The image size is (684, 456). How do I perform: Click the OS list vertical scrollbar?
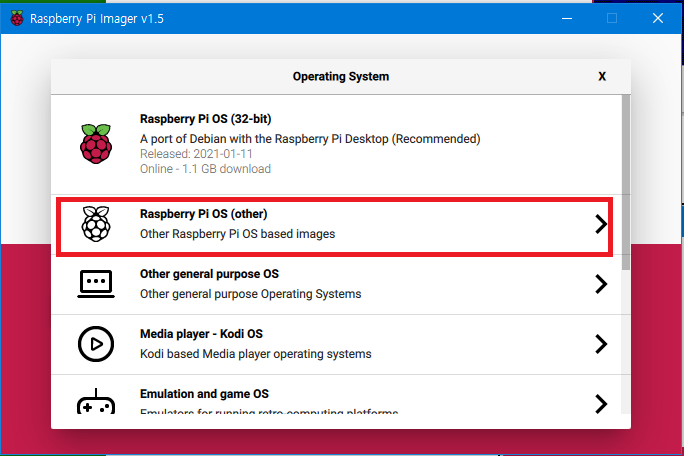(626, 182)
